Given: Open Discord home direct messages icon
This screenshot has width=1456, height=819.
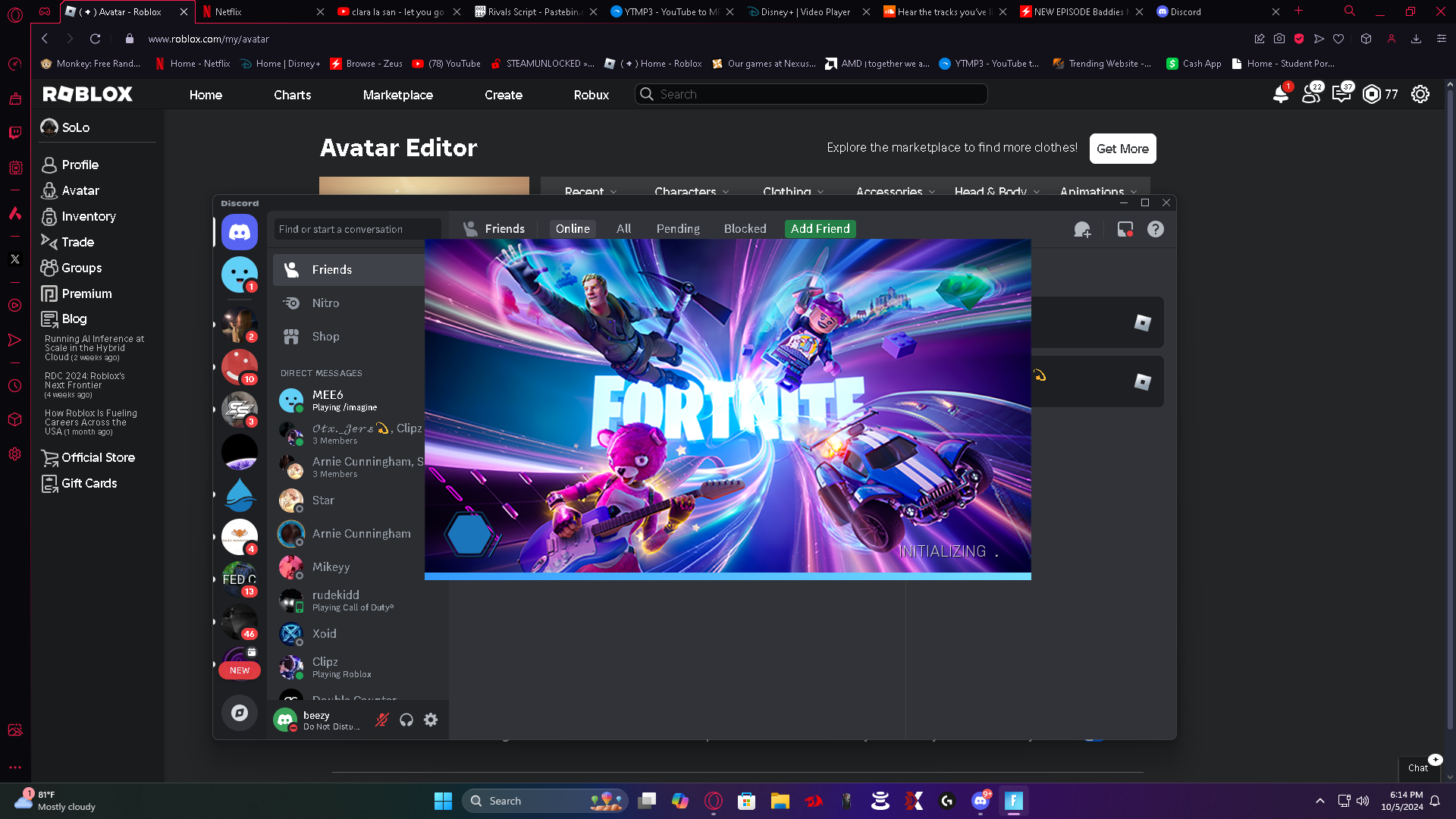Looking at the screenshot, I should (x=240, y=232).
